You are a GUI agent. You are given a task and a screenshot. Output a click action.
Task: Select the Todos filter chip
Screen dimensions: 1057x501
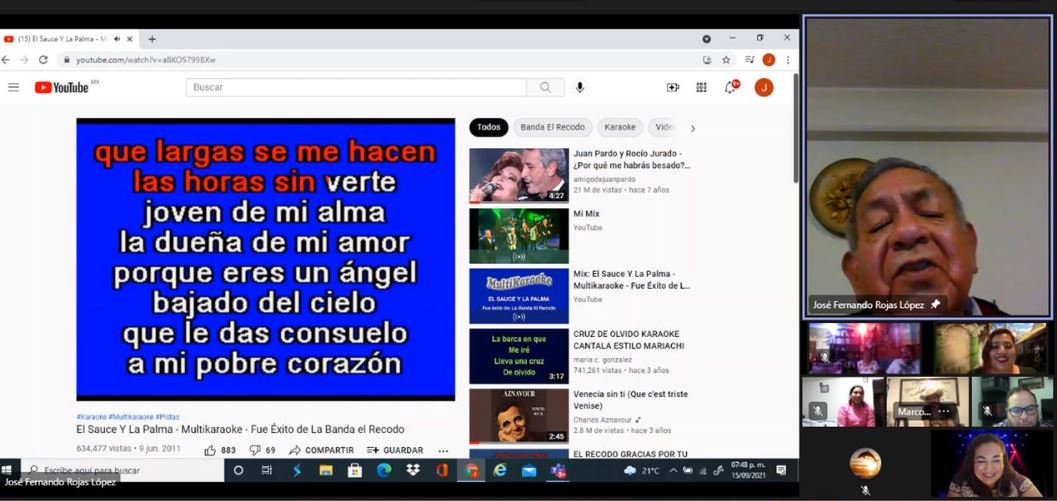[x=489, y=127]
